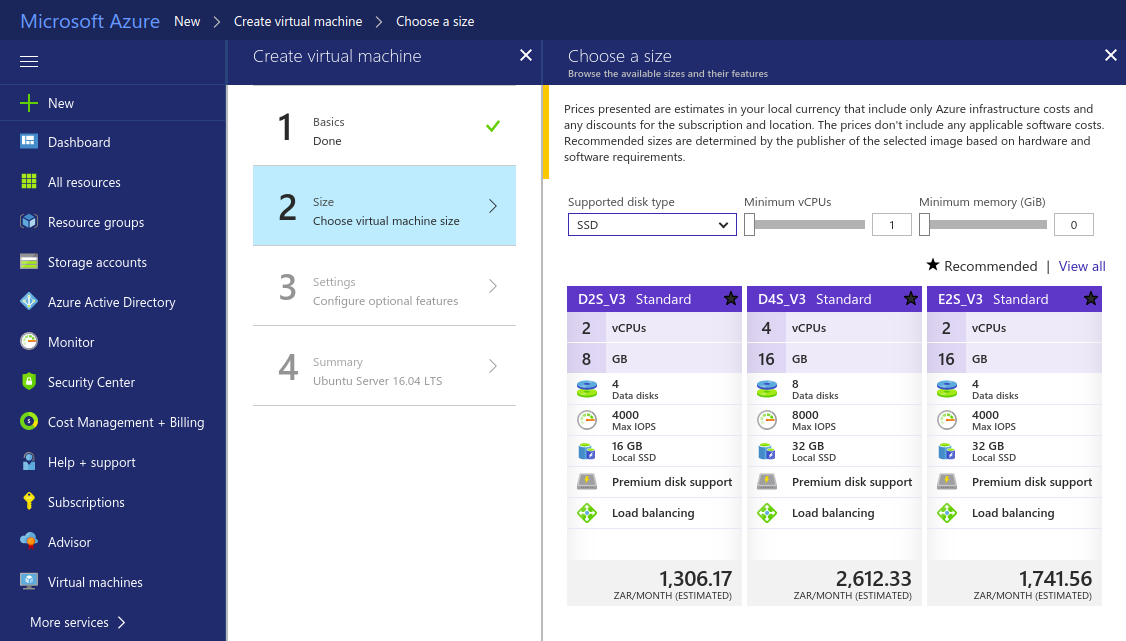Toggle the hamburger menu to collapse sidebar

coord(29,62)
